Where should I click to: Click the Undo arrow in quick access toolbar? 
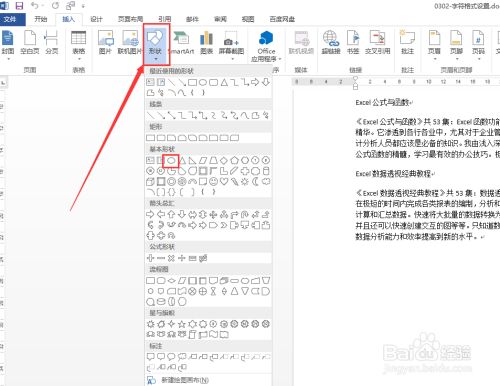pos(35,5)
